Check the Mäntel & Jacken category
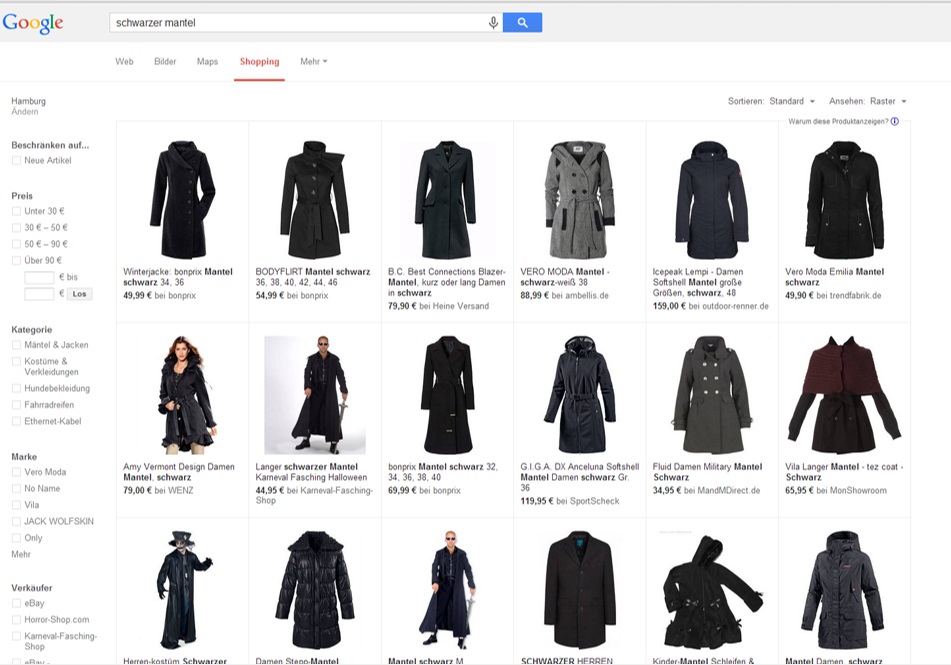The height and width of the screenshot is (665, 951). [x=16, y=345]
